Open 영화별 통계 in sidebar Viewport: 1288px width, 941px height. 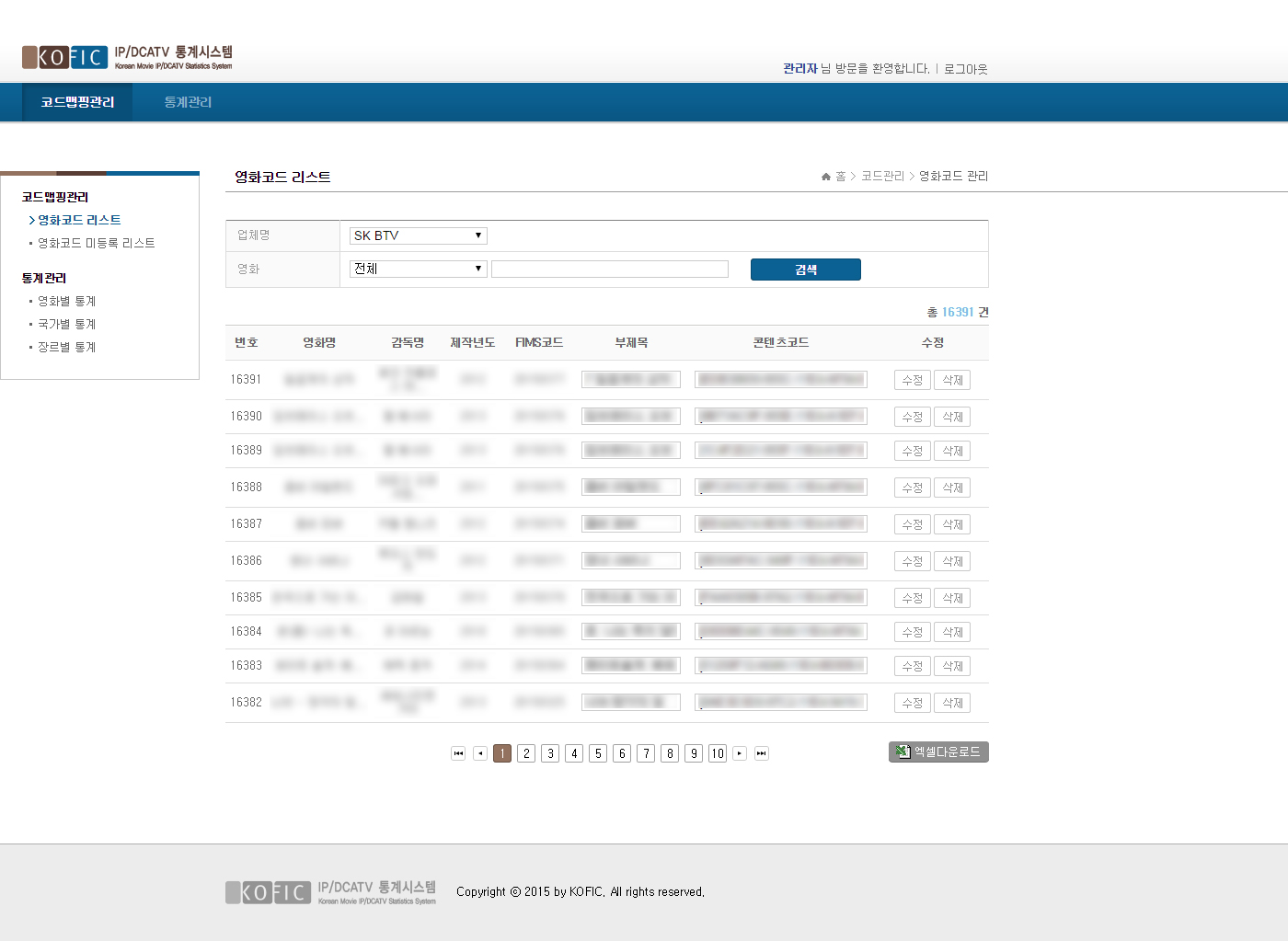66,301
